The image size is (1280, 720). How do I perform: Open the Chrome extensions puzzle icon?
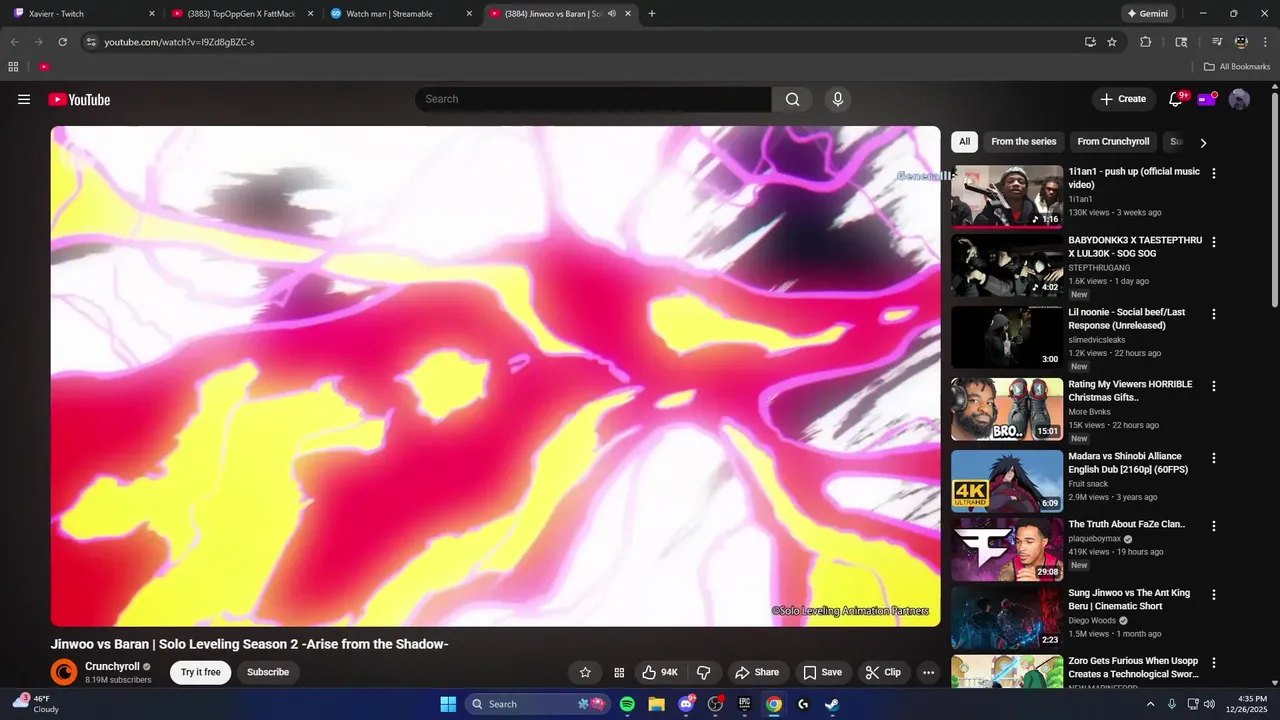click(x=1146, y=42)
